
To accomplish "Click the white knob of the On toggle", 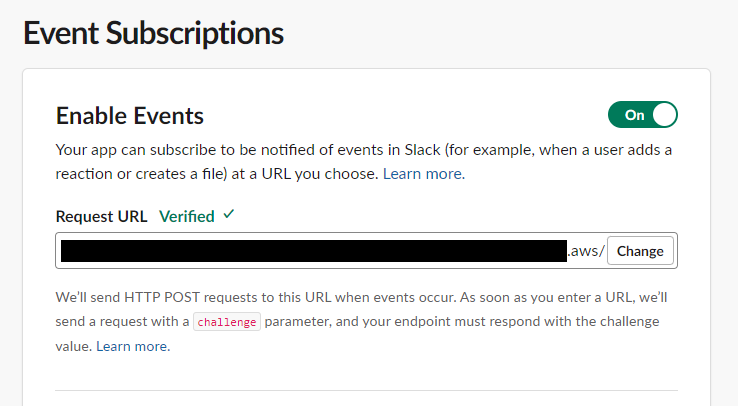I will (664, 115).
